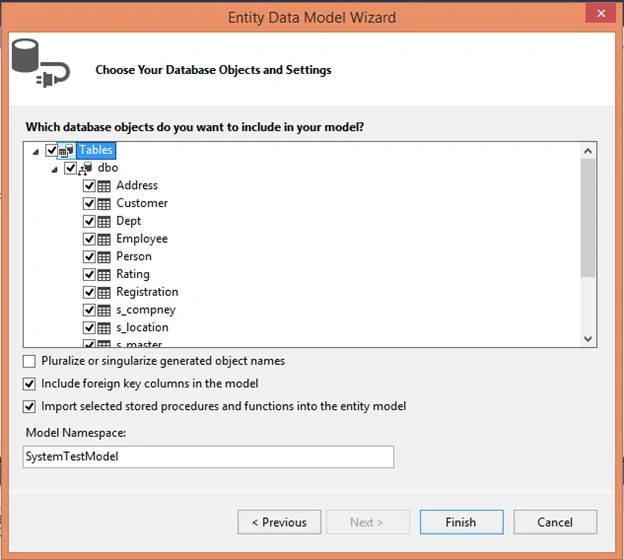Click the object list scroll up arrow
The height and width of the screenshot is (560, 624).
pyautogui.click(x=588, y=151)
